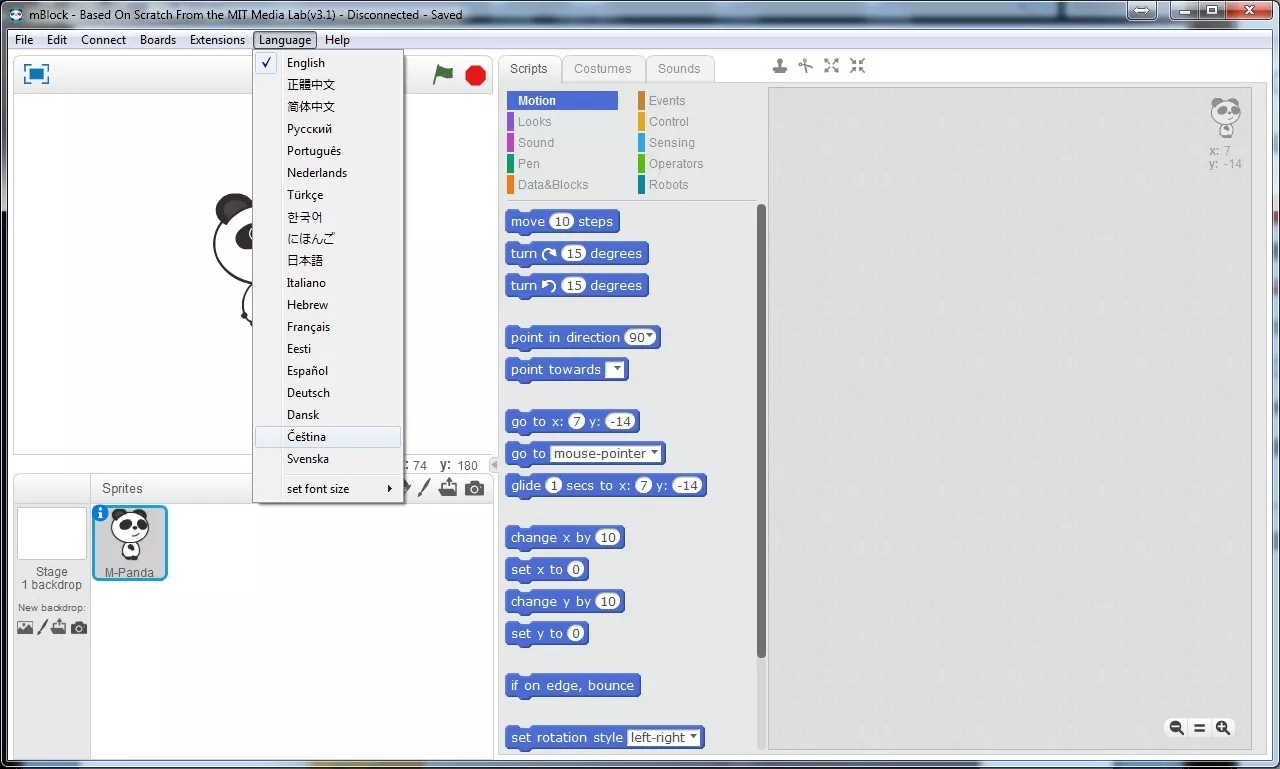
Task: Toggle fullscreen stage mode icon
Action: (x=36, y=74)
